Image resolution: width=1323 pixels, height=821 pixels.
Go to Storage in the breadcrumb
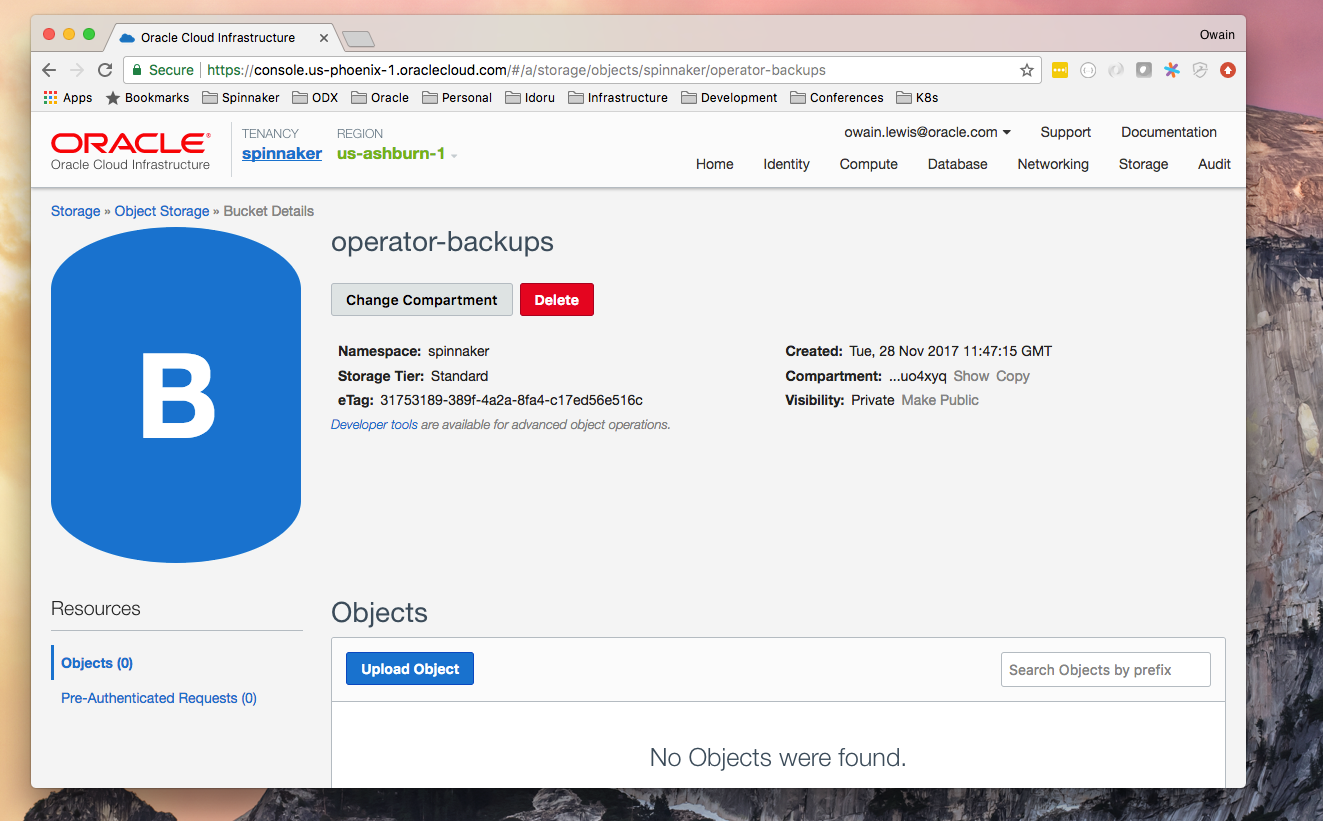pyautogui.click(x=76, y=211)
